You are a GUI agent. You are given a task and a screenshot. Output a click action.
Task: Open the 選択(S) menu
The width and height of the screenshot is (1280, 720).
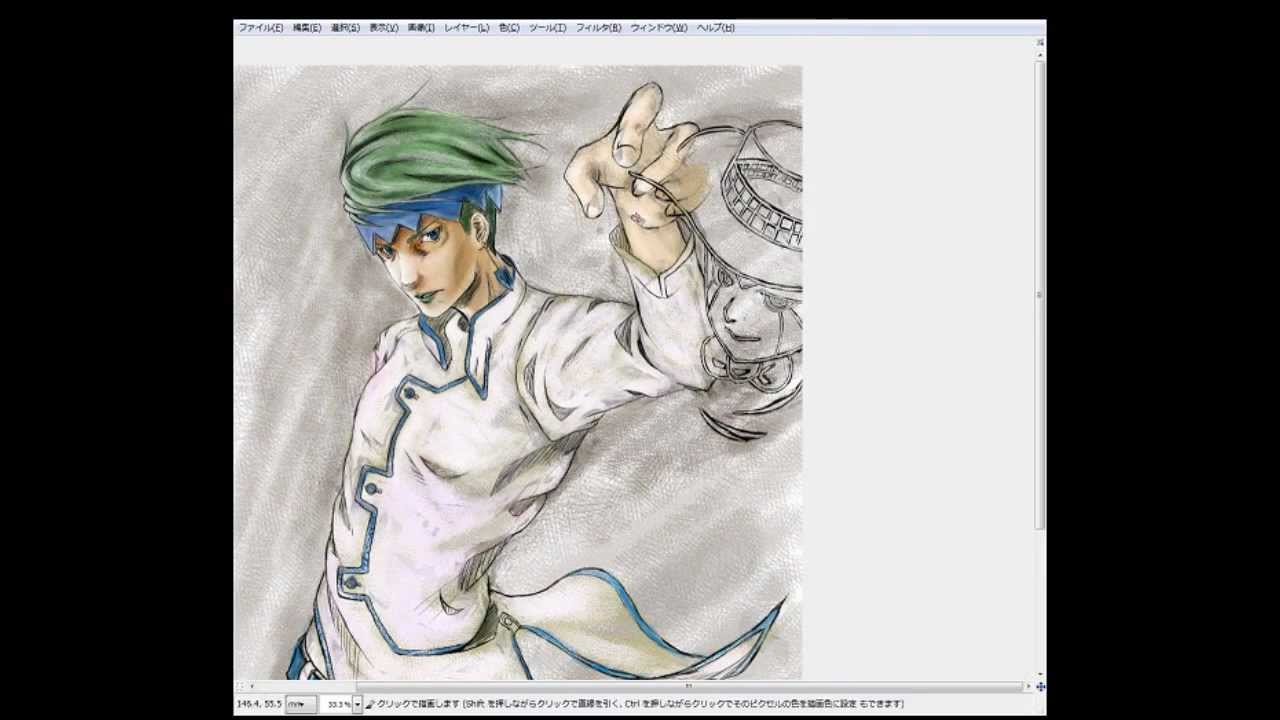pos(345,28)
